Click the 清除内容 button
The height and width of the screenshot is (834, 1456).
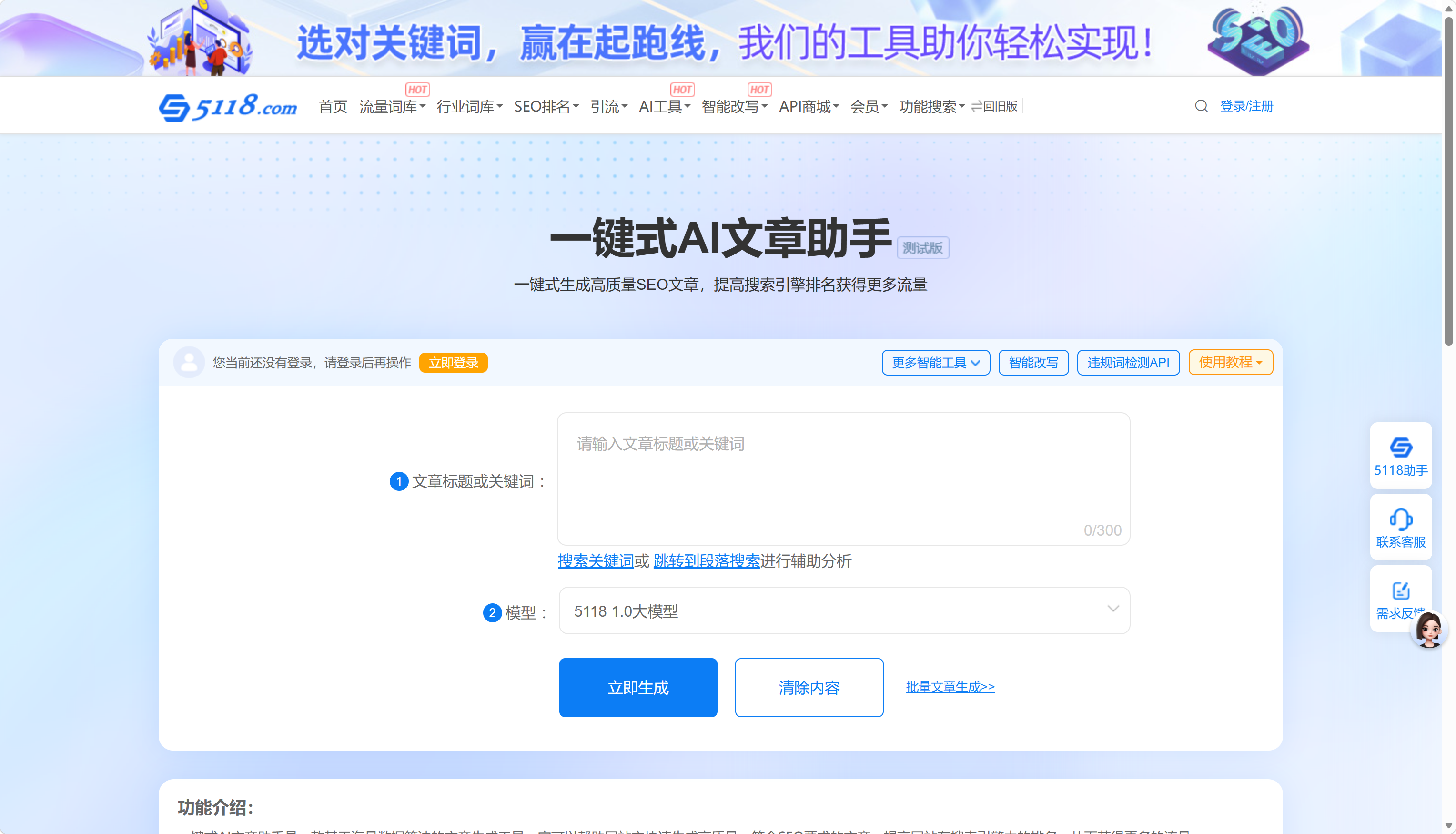click(809, 687)
